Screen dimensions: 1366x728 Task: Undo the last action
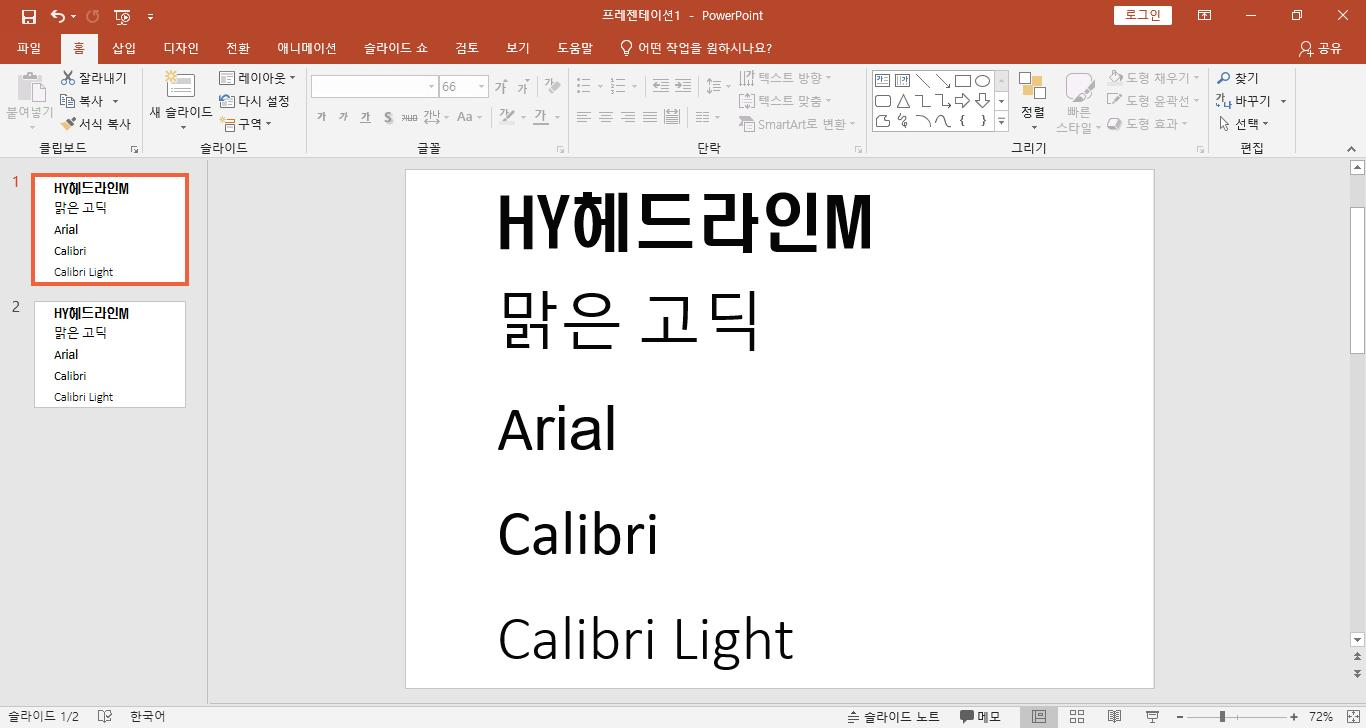click(x=58, y=16)
